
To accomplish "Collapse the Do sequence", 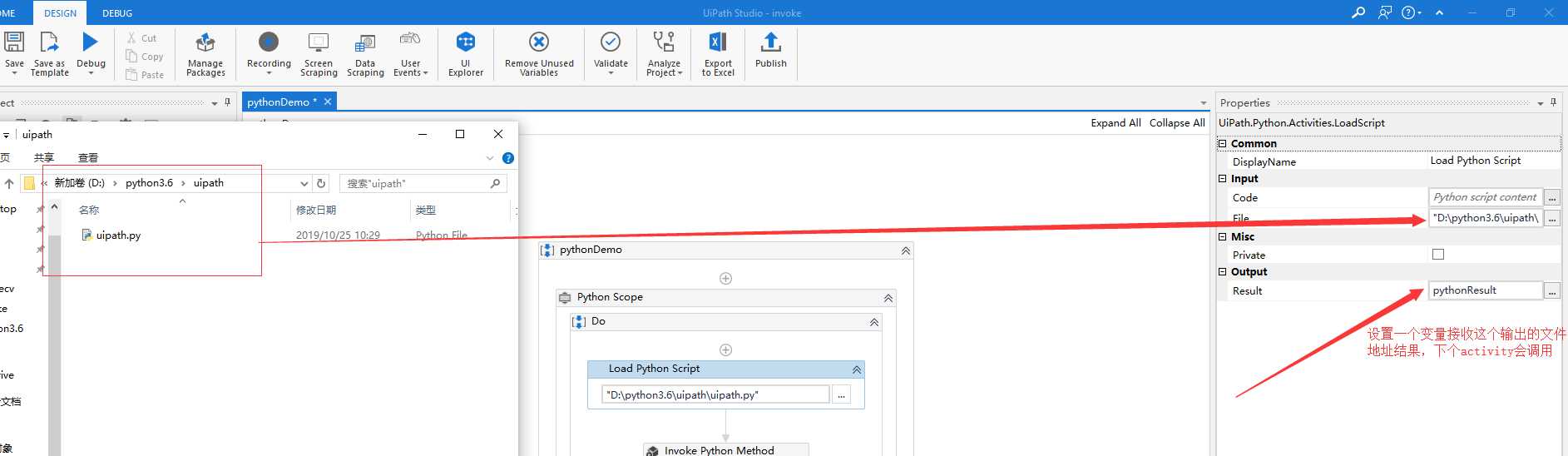I will pyautogui.click(x=874, y=322).
